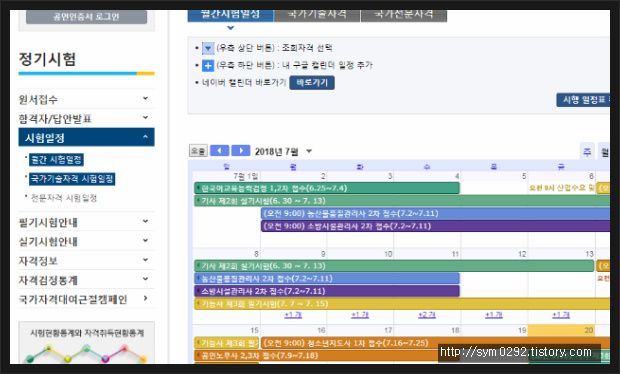
Task: Open the +1개 link under July 10
Action: [x=360, y=315]
